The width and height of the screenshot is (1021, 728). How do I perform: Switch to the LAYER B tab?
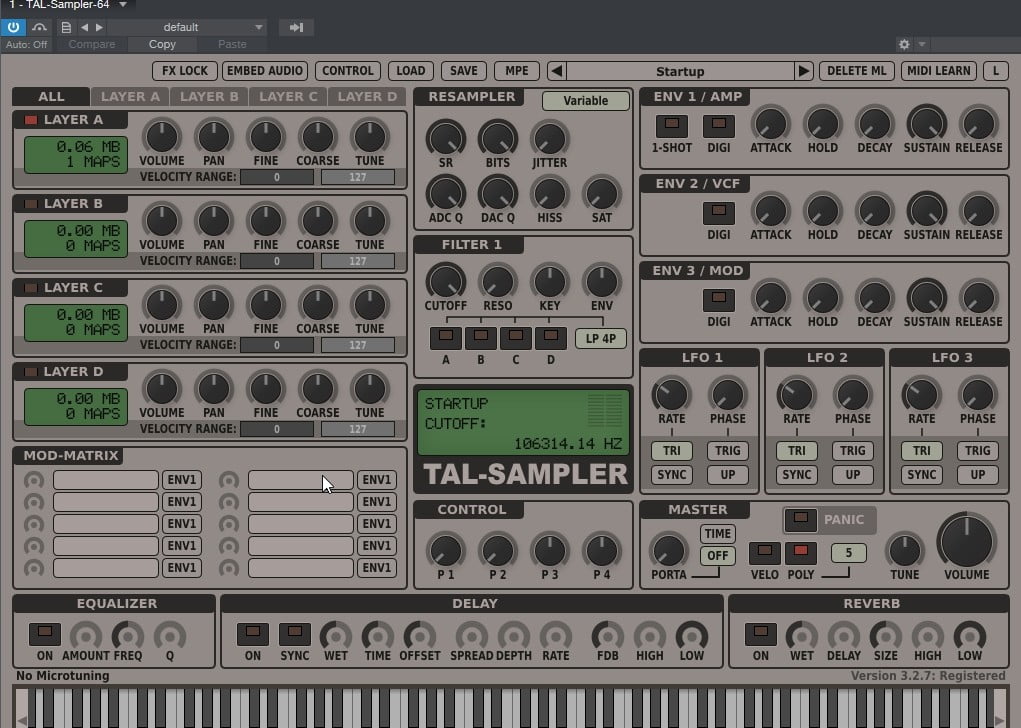click(209, 97)
